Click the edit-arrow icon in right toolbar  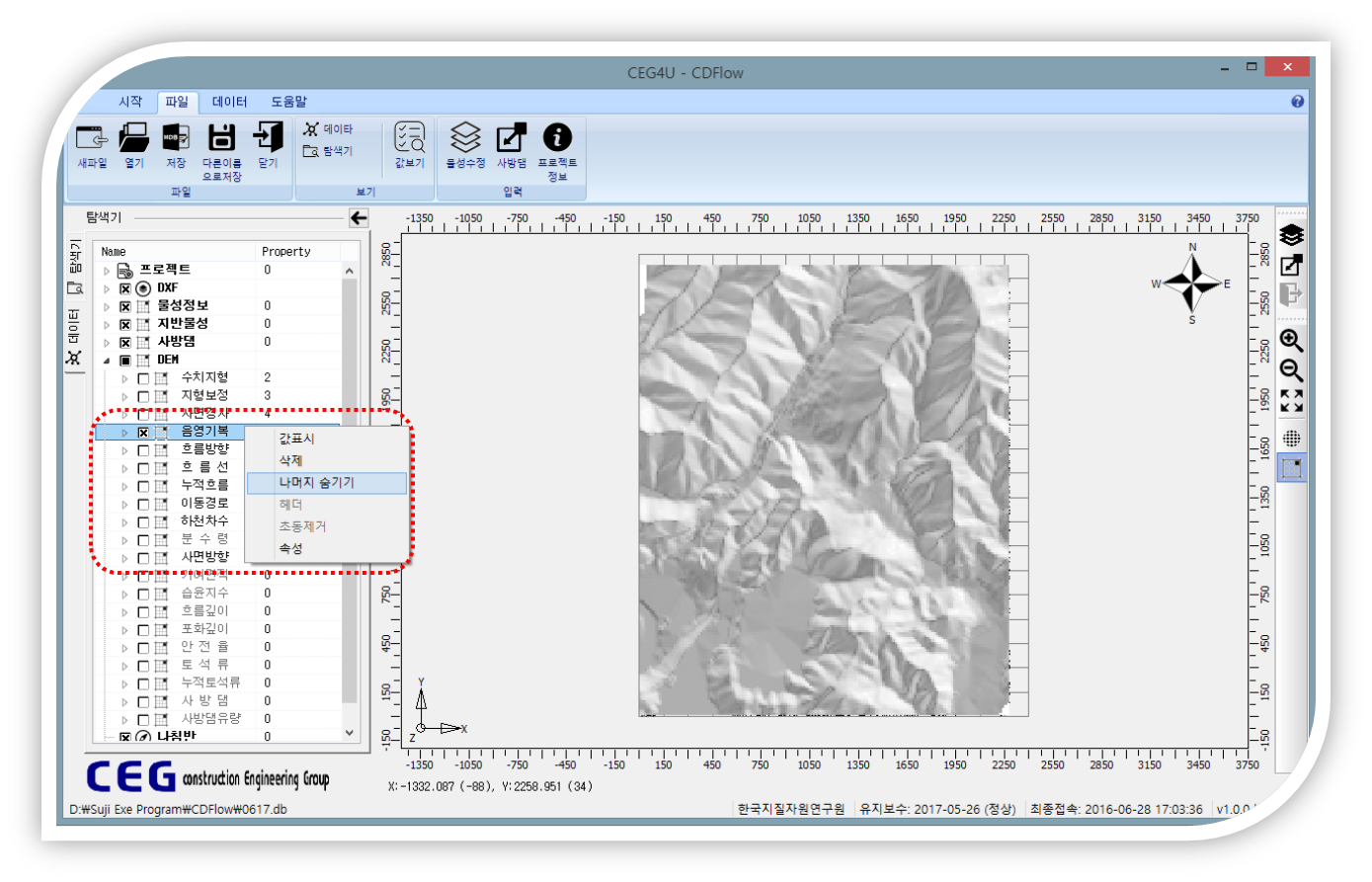[x=1291, y=265]
